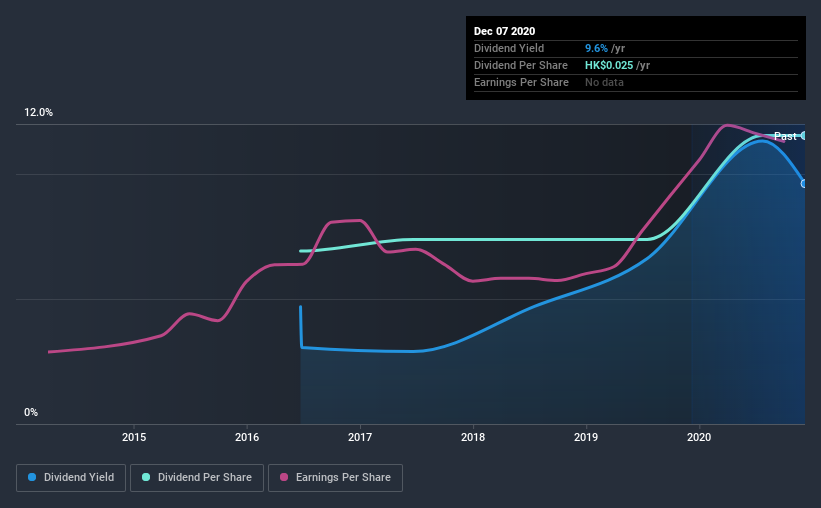Select the 2019 x-axis label

[586, 437]
